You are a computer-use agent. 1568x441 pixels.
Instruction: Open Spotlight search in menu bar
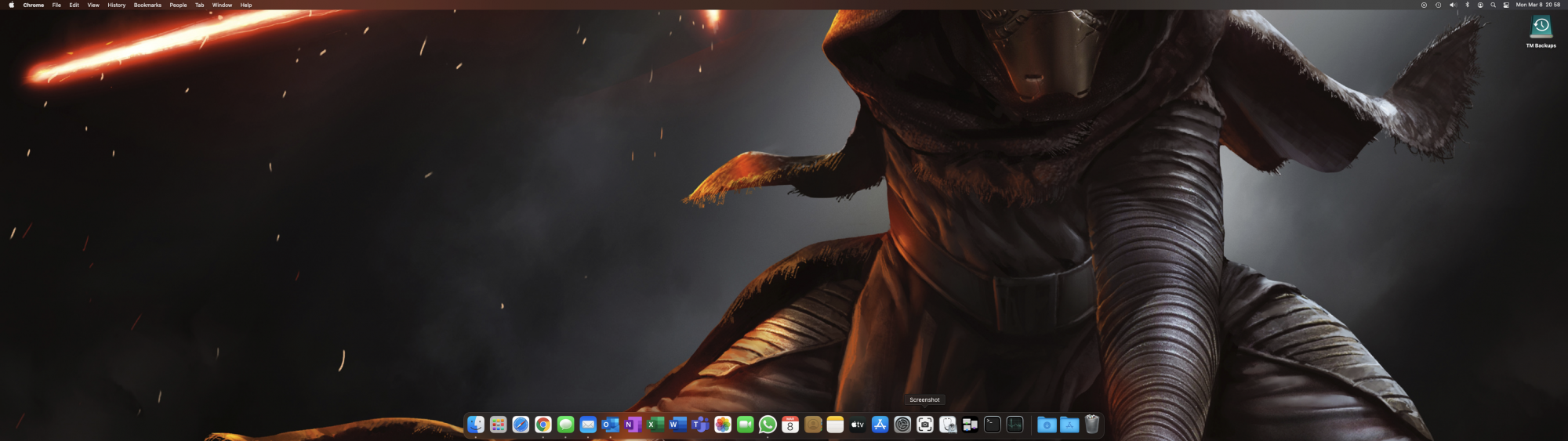pos(1493,5)
